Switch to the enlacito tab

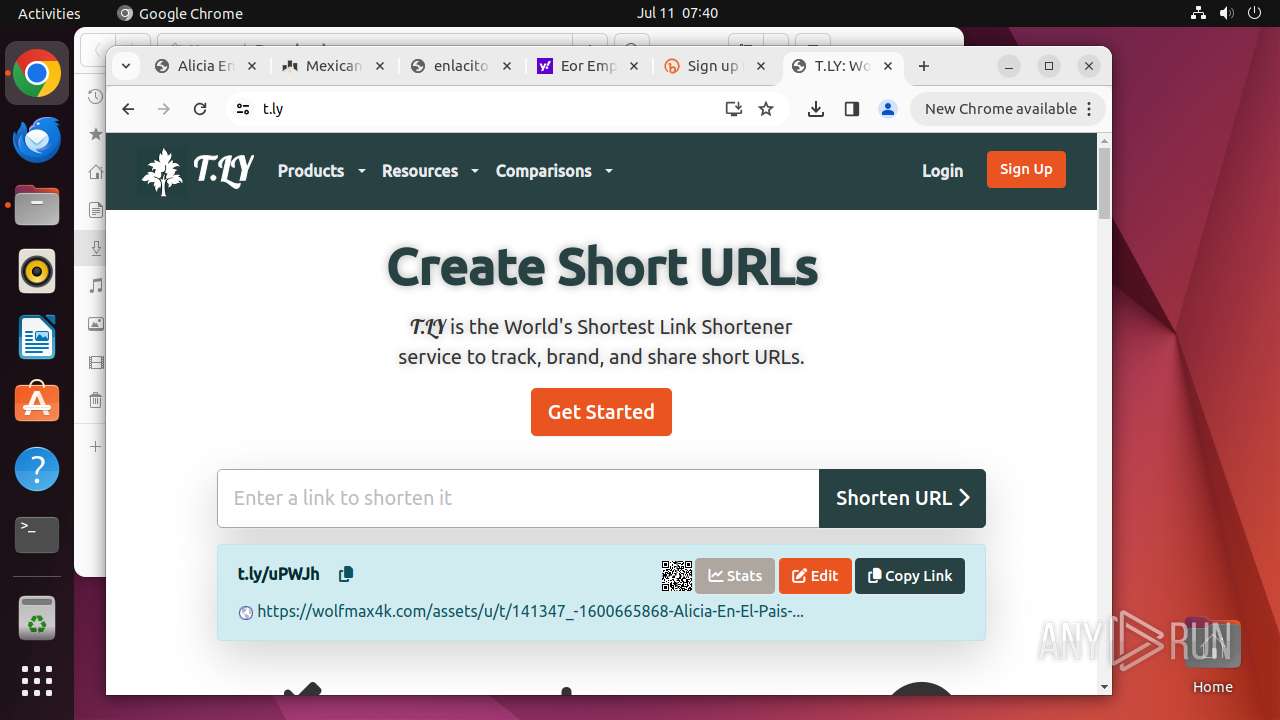point(461,66)
